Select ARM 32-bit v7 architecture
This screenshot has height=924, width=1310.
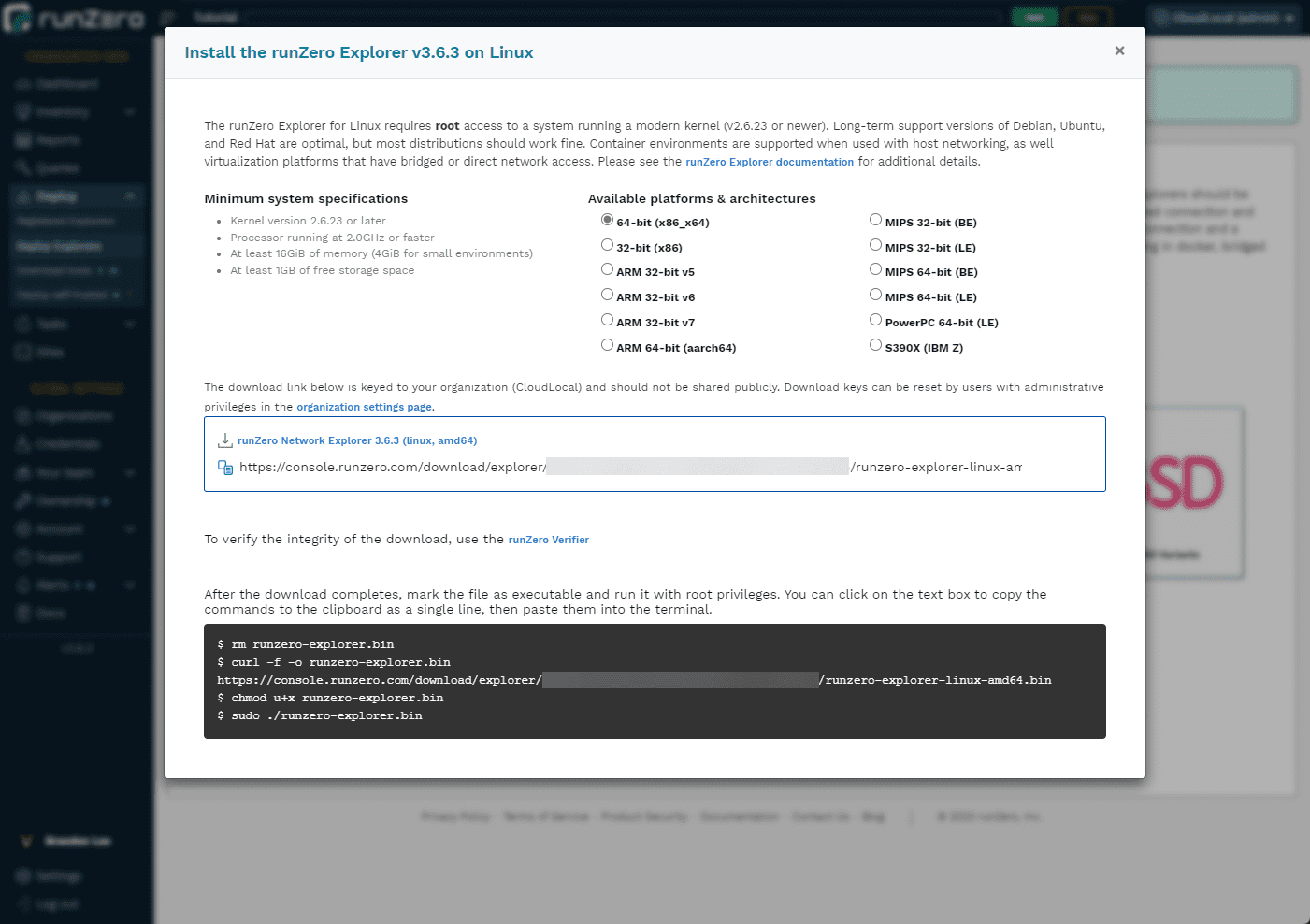click(x=607, y=320)
